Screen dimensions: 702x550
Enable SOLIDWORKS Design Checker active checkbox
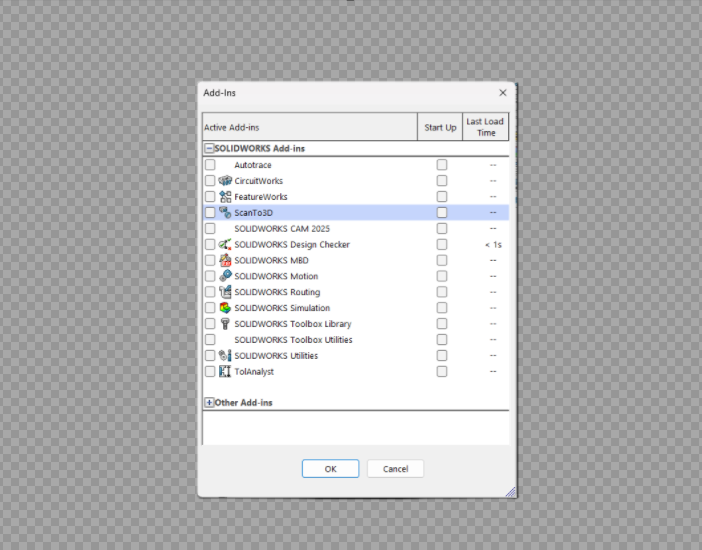(210, 245)
